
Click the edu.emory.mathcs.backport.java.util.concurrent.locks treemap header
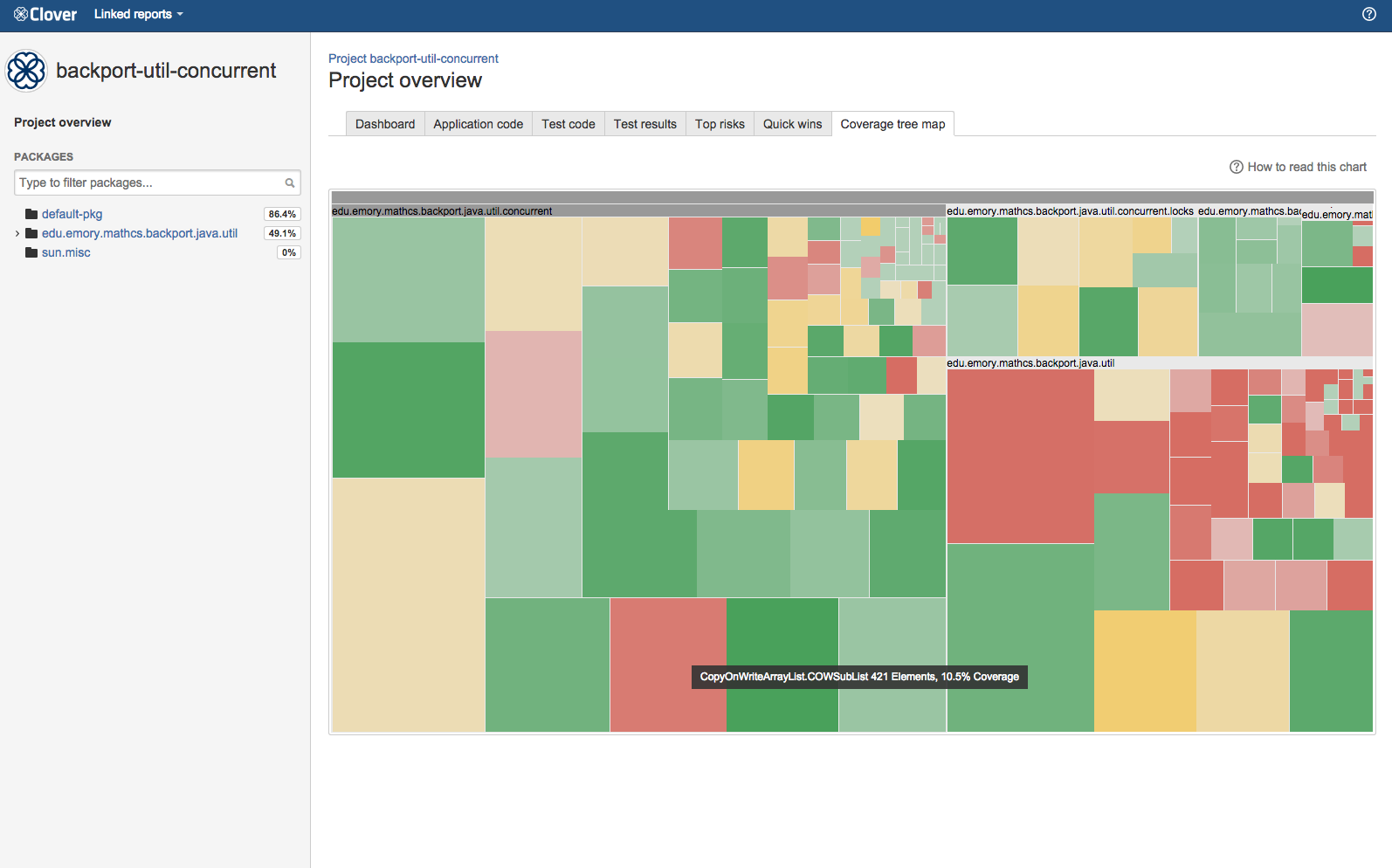[1070, 211]
